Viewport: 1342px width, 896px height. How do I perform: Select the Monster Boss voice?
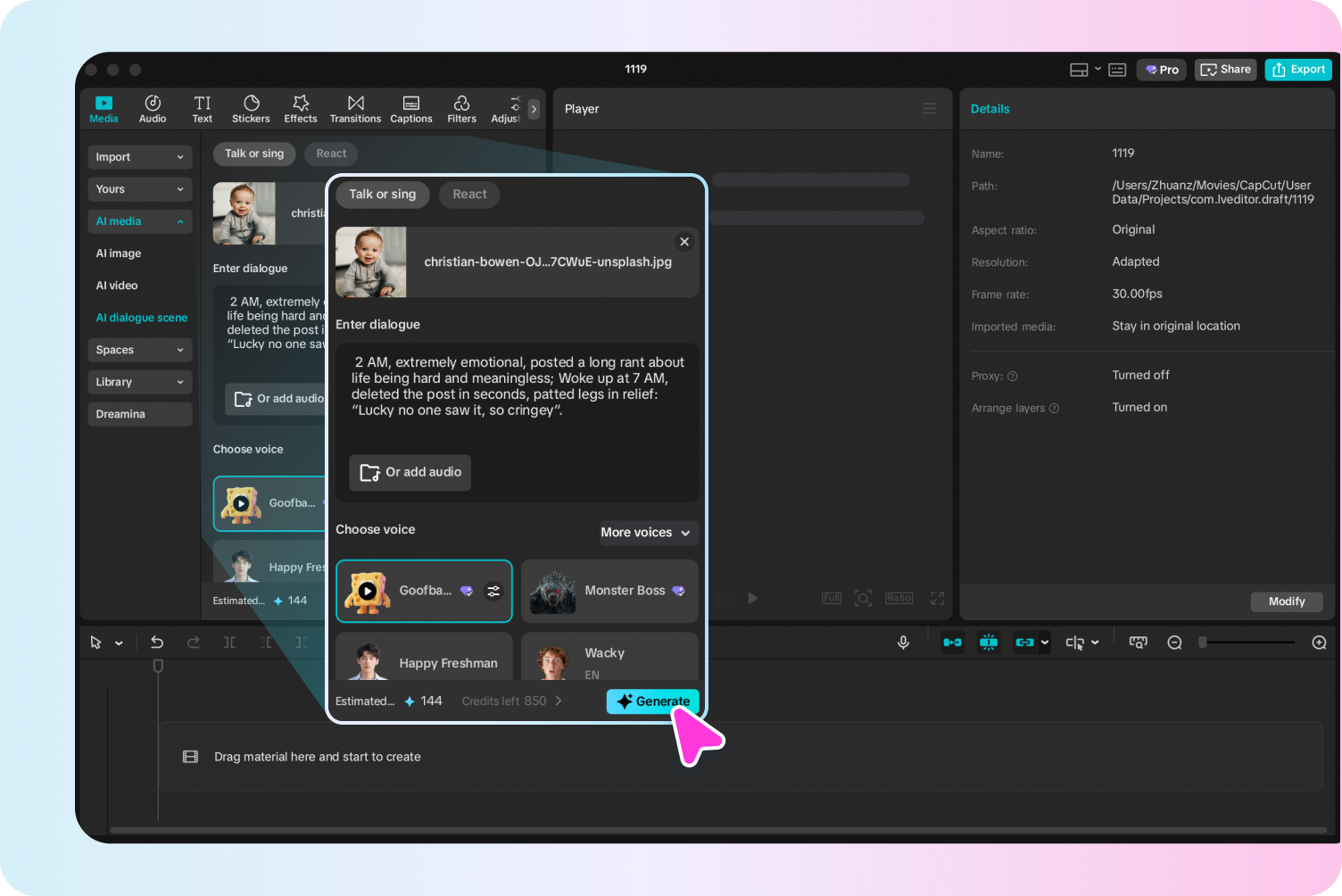coord(609,590)
